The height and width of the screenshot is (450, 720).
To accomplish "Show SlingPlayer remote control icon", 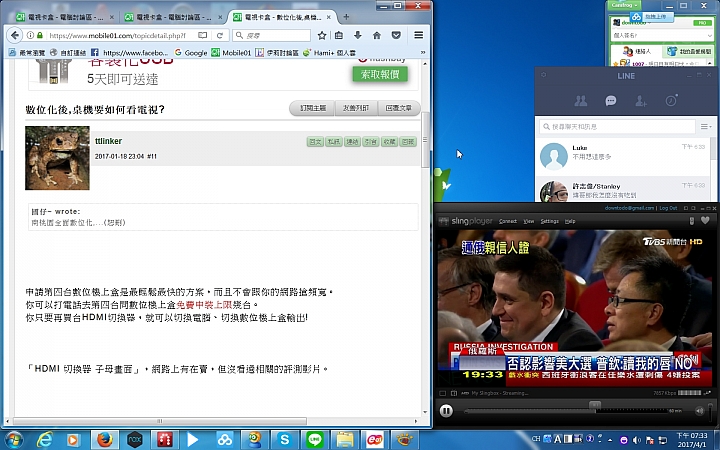I will (x=692, y=221).
